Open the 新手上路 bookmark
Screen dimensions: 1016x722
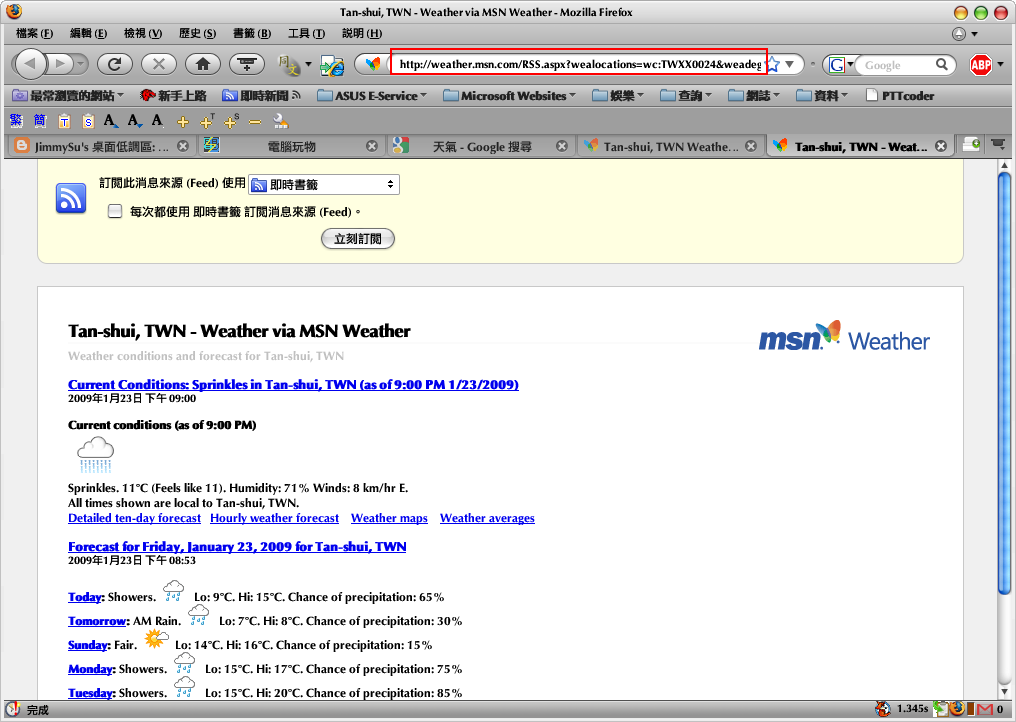pos(173,96)
